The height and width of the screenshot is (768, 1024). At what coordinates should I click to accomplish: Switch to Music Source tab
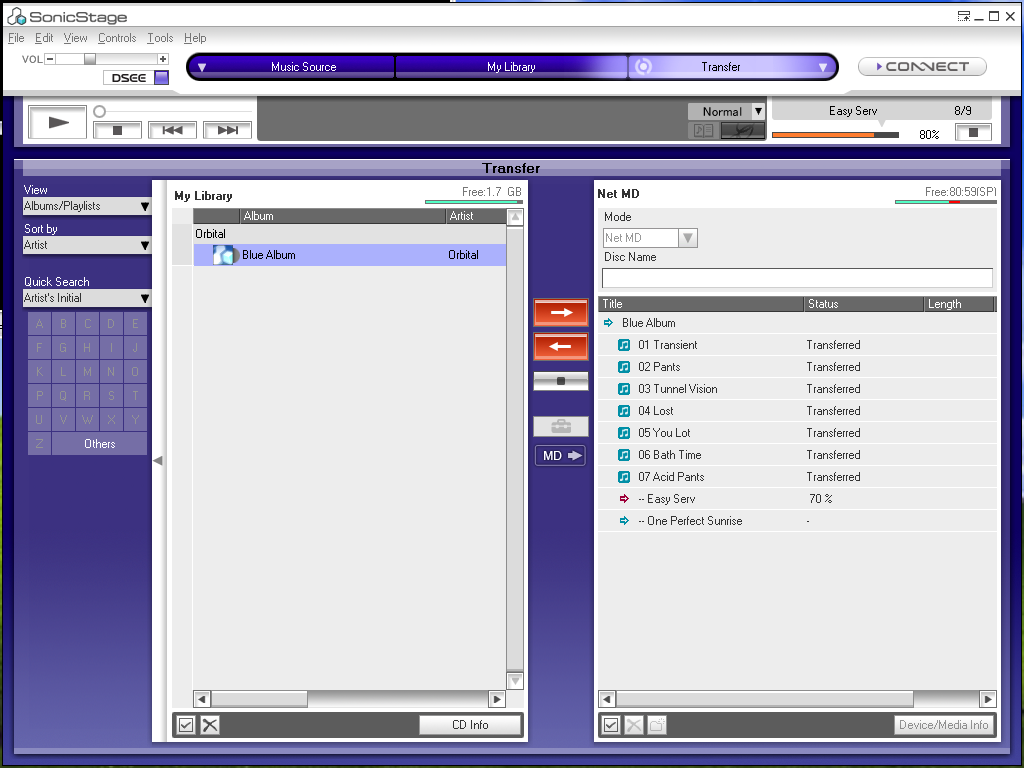[x=304, y=67]
